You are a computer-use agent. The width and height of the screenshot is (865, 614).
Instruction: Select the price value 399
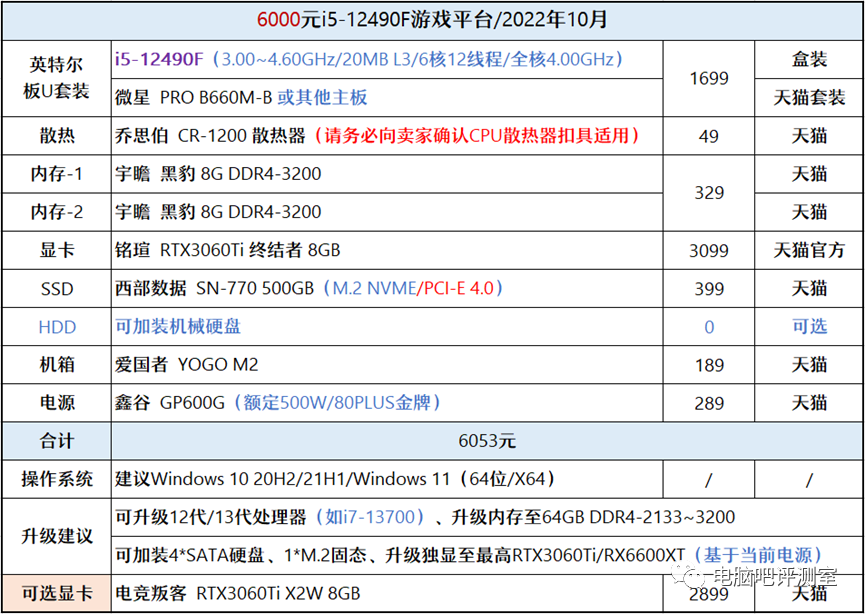(x=709, y=289)
